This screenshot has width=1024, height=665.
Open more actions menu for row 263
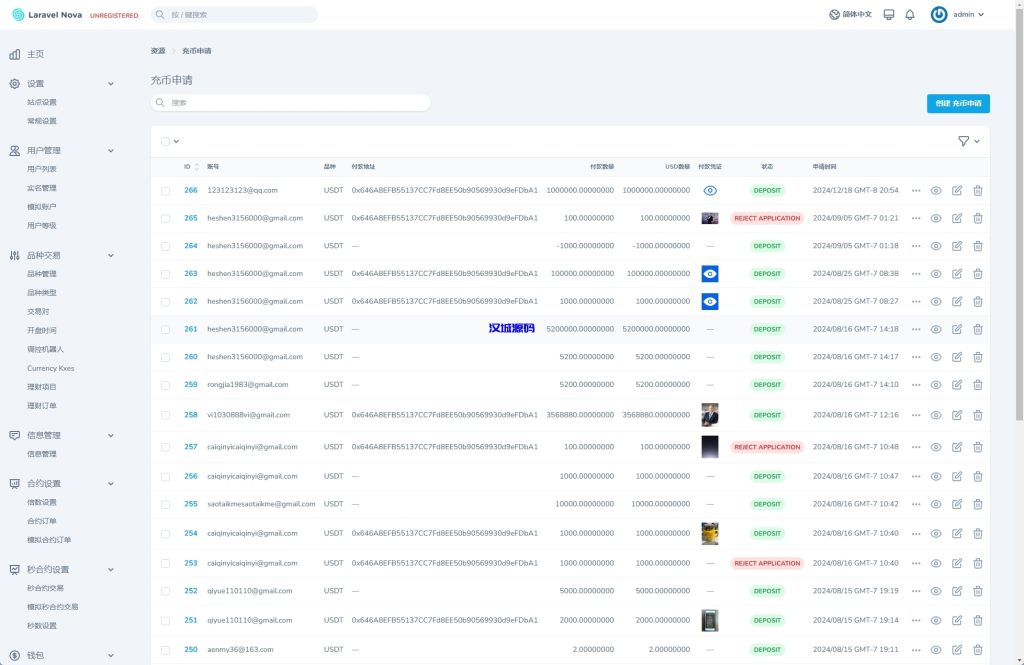(916, 274)
